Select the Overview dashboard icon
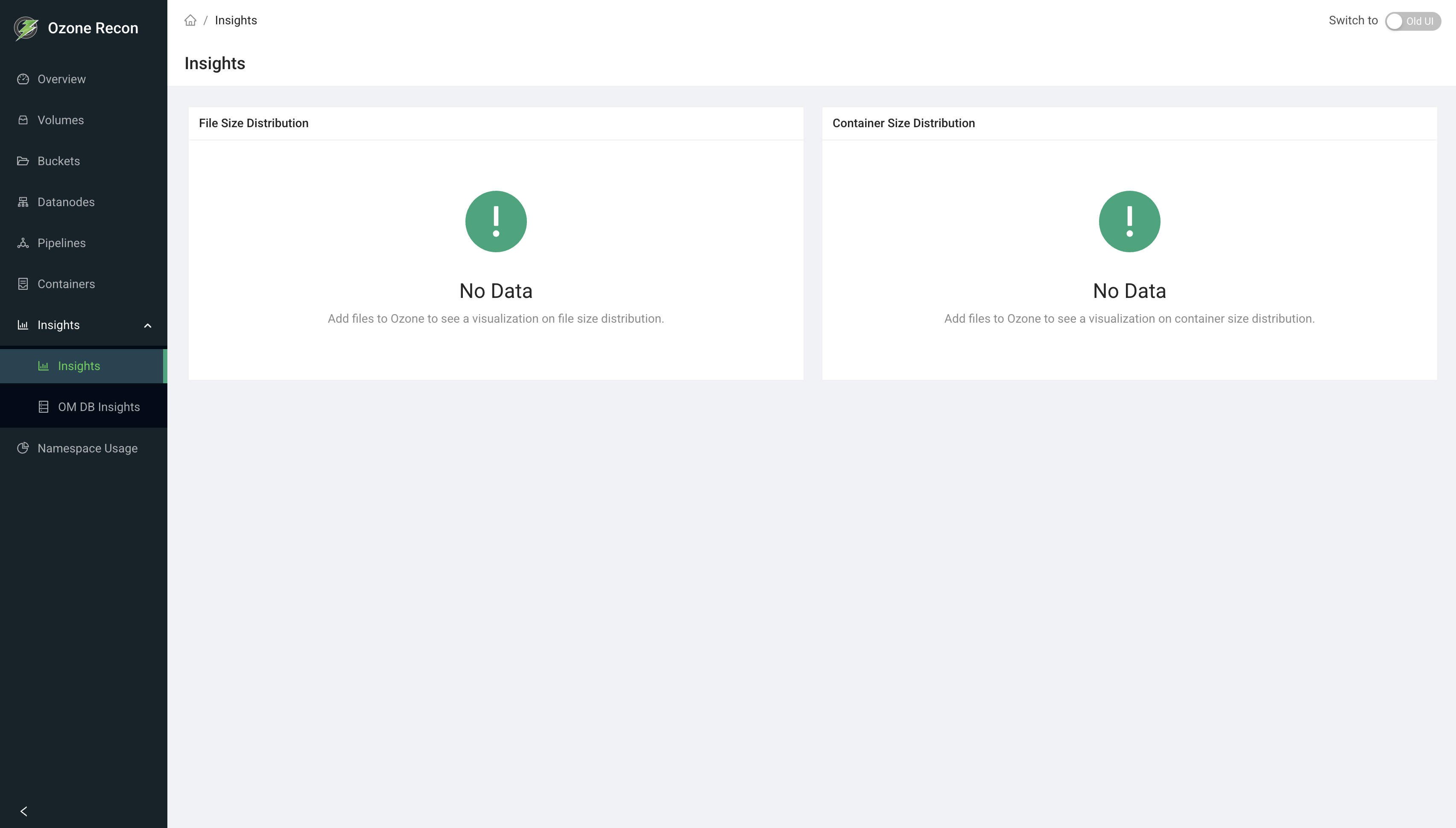 pos(23,79)
